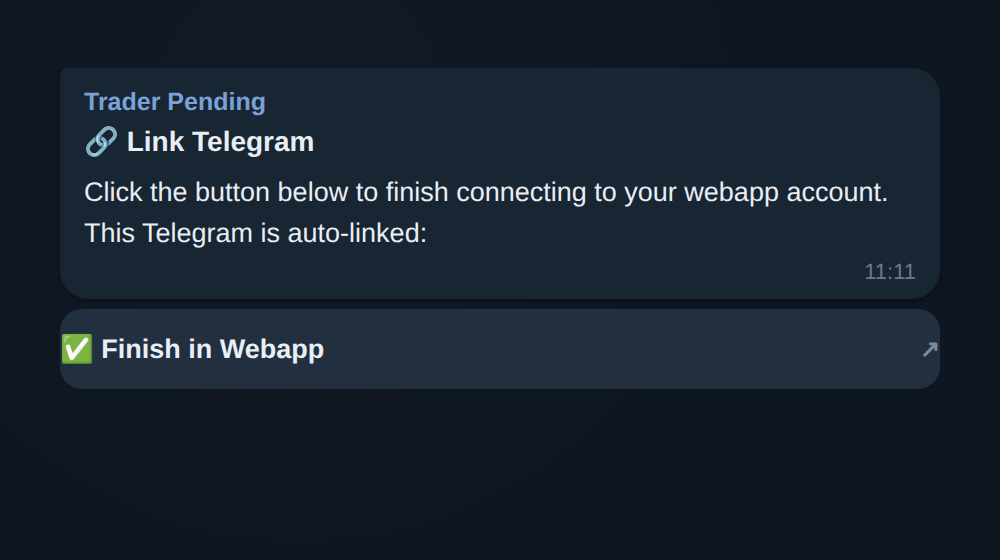Click the sentence about connecting webapp account
Screen dimensions: 1000x560
point(486,193)
